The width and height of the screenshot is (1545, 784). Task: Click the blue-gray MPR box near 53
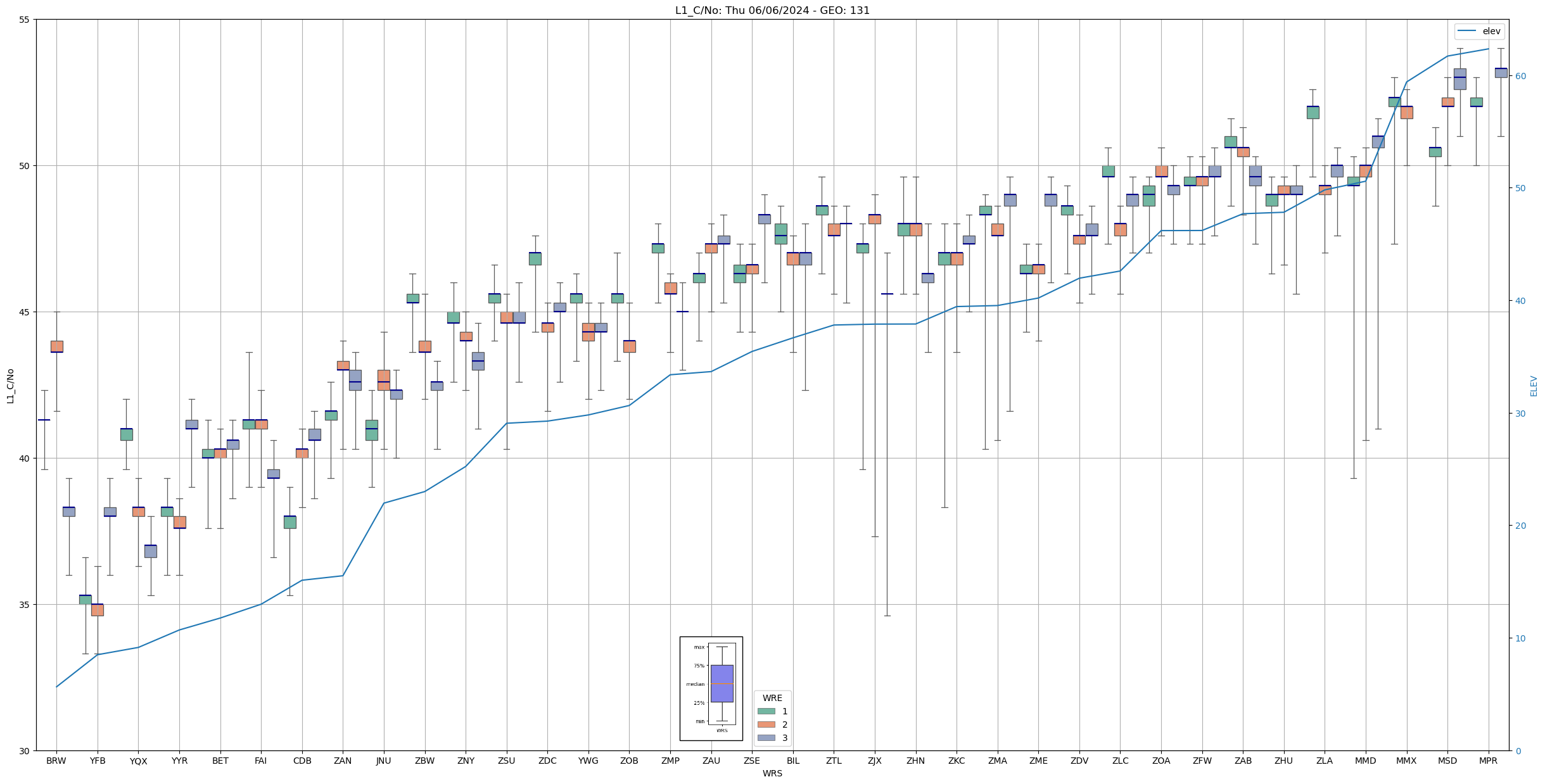coord(1501,73)
